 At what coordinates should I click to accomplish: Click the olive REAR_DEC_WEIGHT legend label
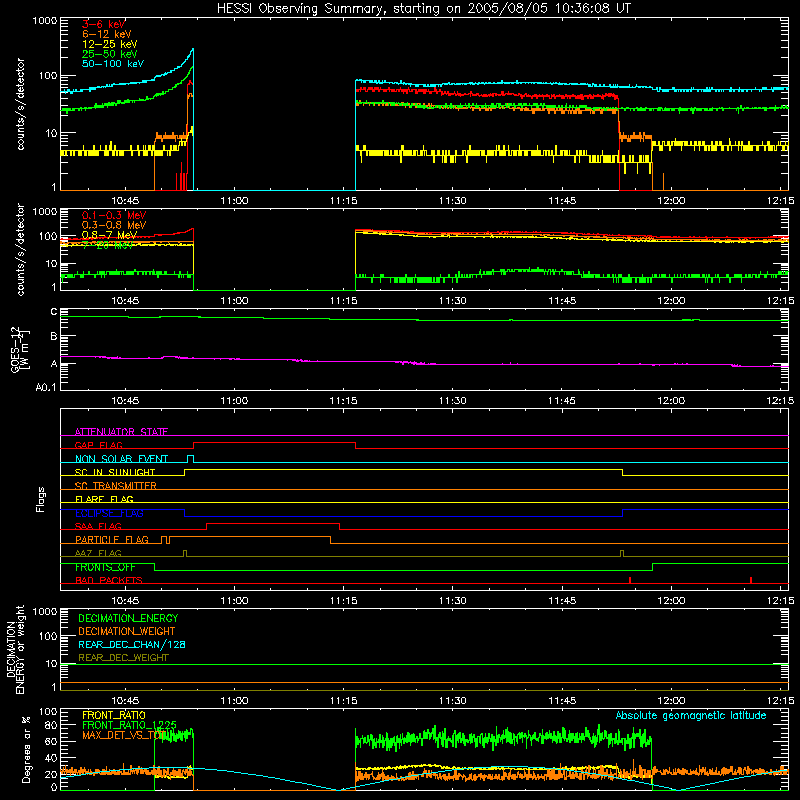[x=123, y=658]
